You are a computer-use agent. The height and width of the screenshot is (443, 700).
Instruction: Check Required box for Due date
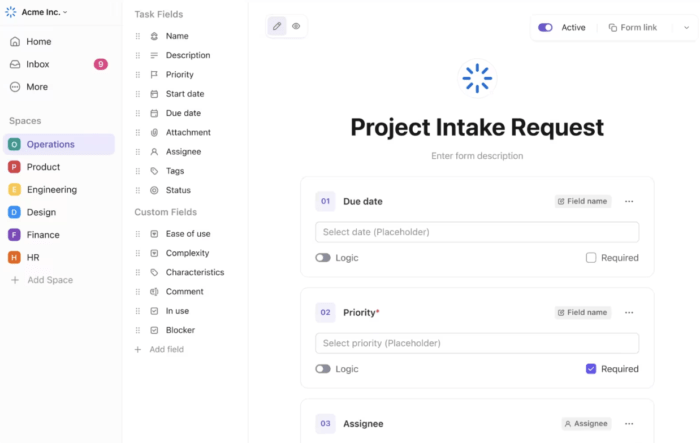(x=591, y=258)
